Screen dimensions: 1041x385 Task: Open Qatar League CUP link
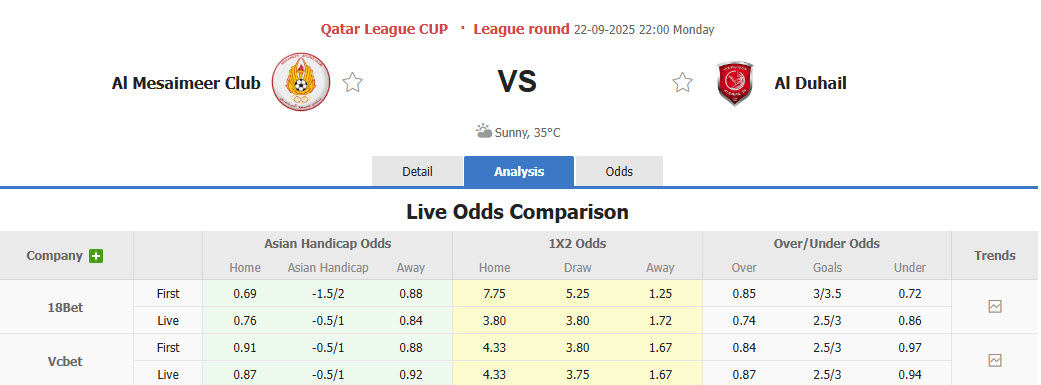click(384, 29)
